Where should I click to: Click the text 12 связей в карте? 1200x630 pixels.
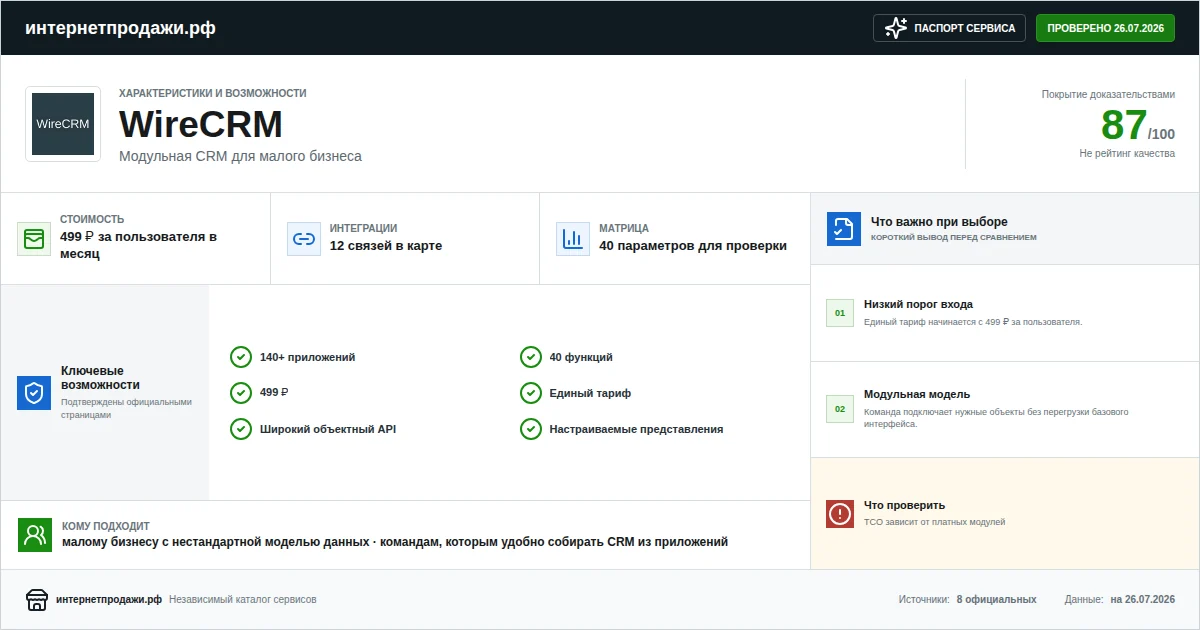click(x=386, y=246)
